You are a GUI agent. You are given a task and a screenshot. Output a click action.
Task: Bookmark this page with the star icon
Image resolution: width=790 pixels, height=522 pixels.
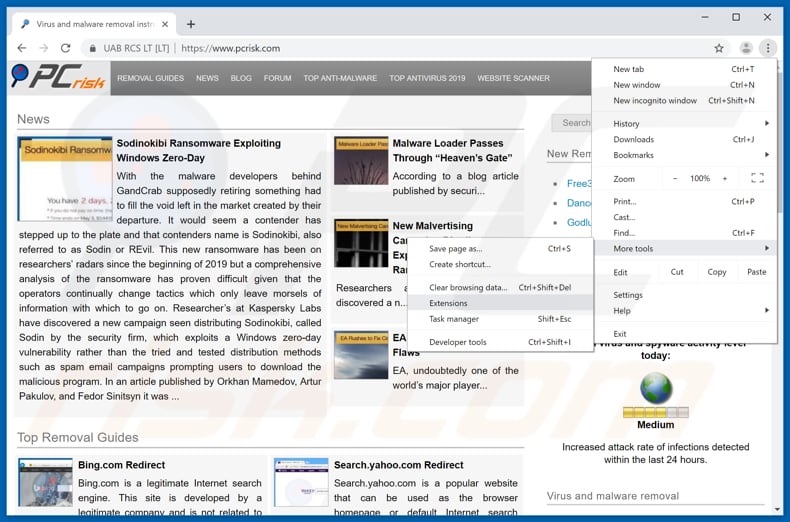719,48
